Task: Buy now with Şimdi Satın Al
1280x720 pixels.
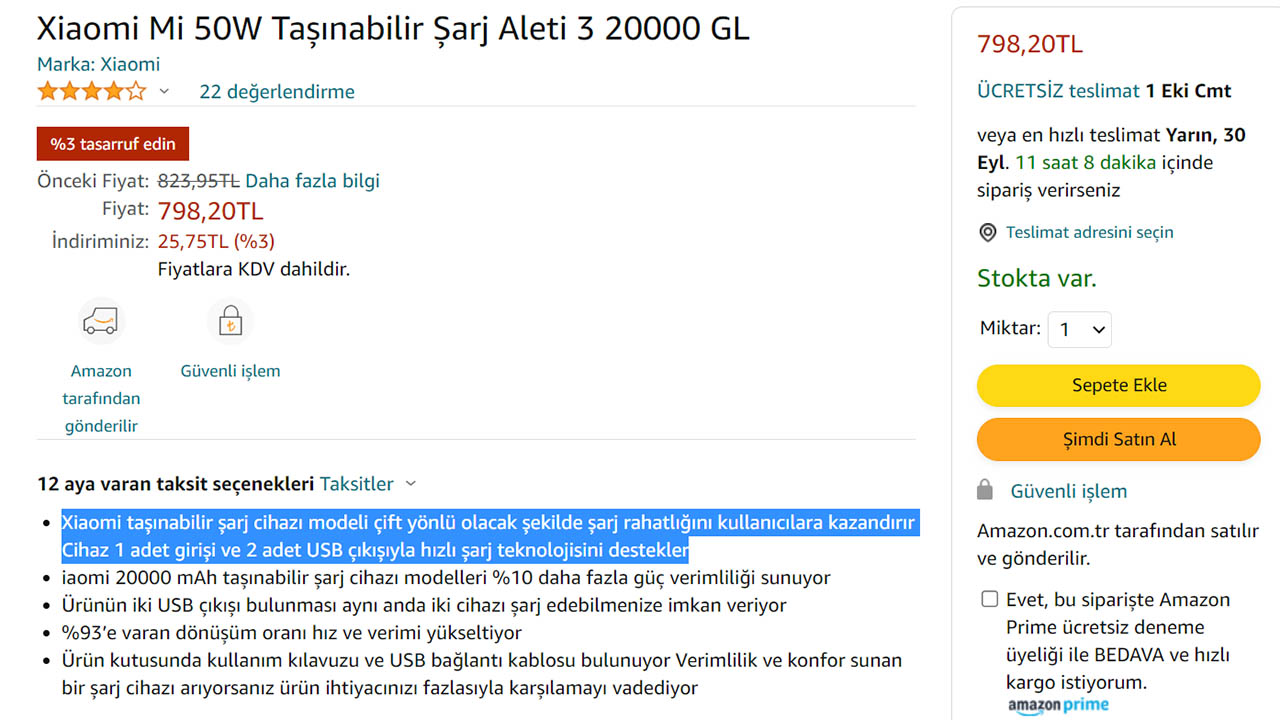Action: (x=1119, y=439)
